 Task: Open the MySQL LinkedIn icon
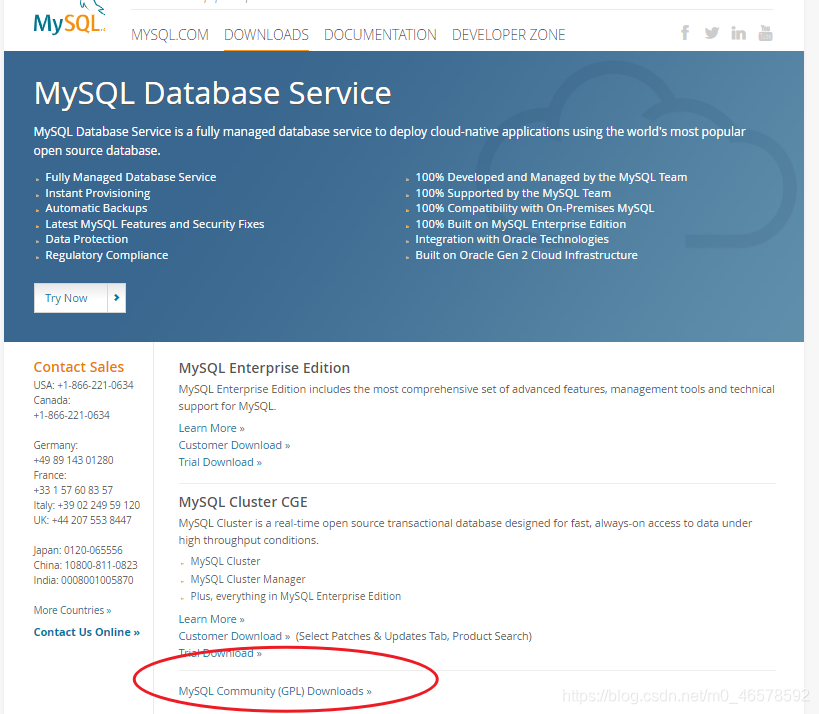tap(738, 33)
